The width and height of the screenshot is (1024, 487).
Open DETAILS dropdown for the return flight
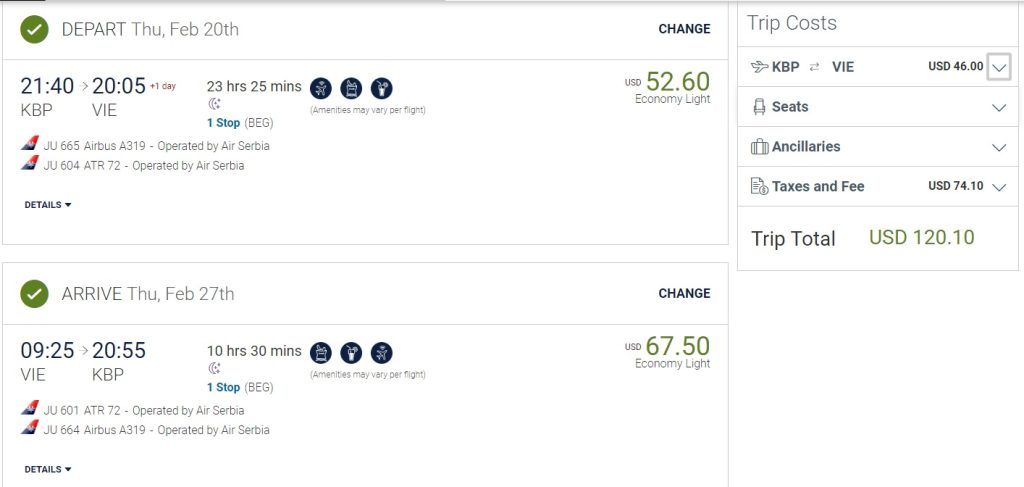pyautogui.click(x=48, y=469)
